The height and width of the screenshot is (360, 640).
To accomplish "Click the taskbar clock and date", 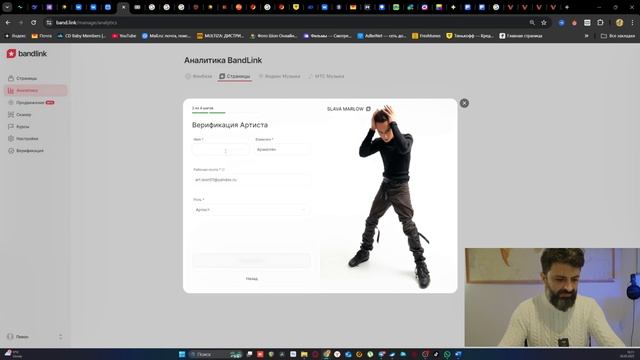I will coord(627,354).
